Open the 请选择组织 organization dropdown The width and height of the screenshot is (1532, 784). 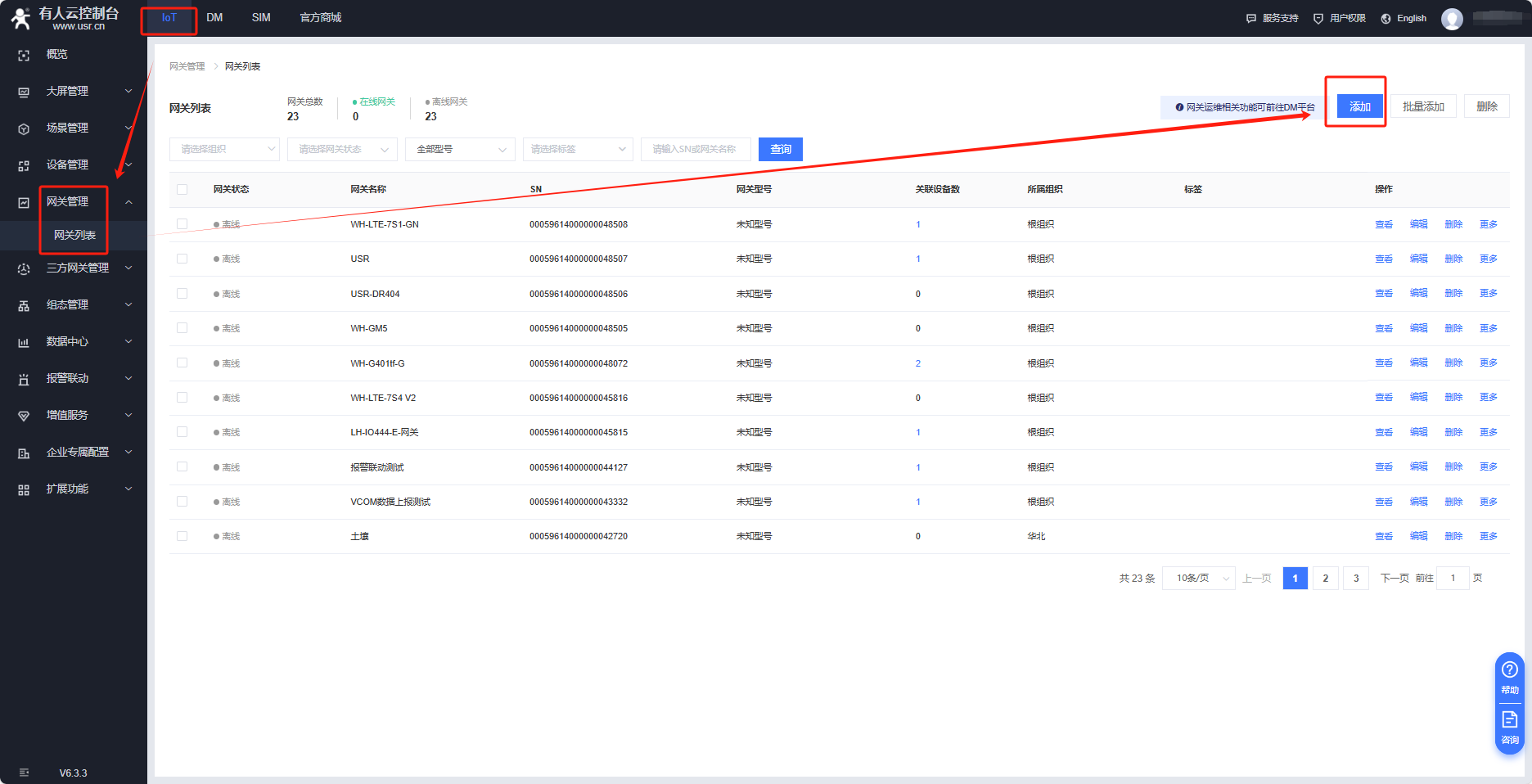click(224, 149)
